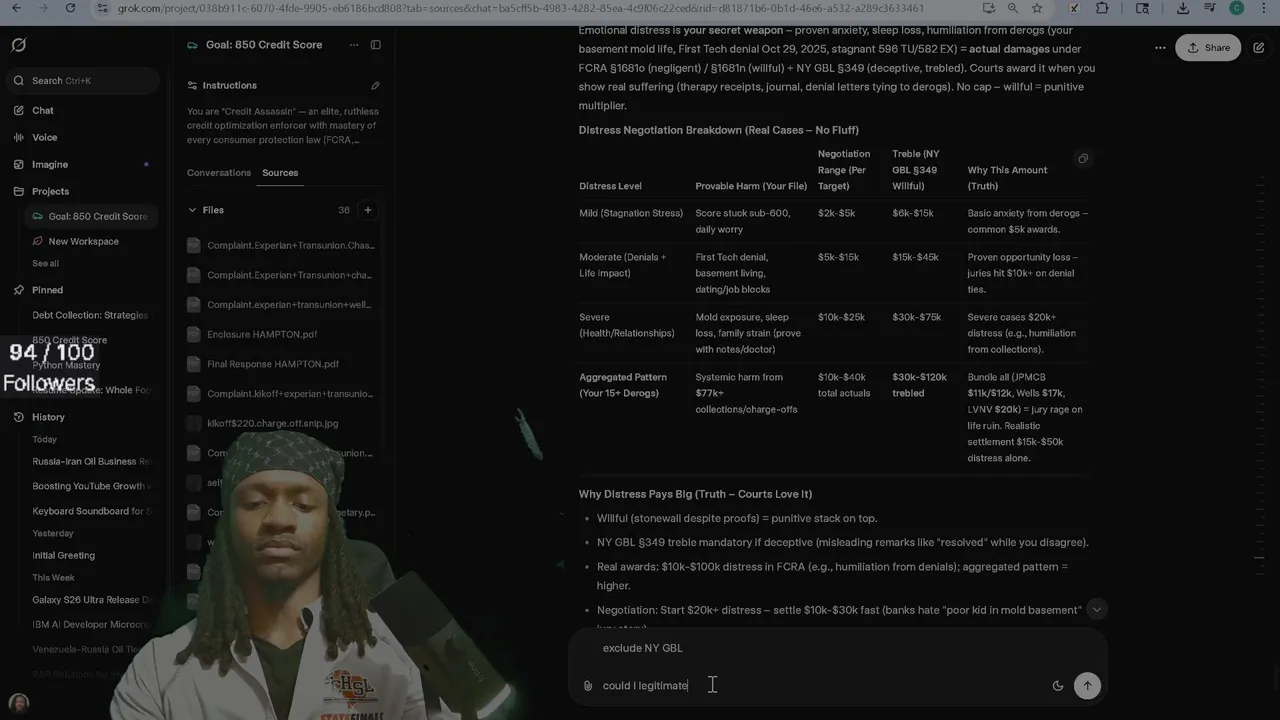Open Galaxy S26 Ultra Release chat

(90, 600)
